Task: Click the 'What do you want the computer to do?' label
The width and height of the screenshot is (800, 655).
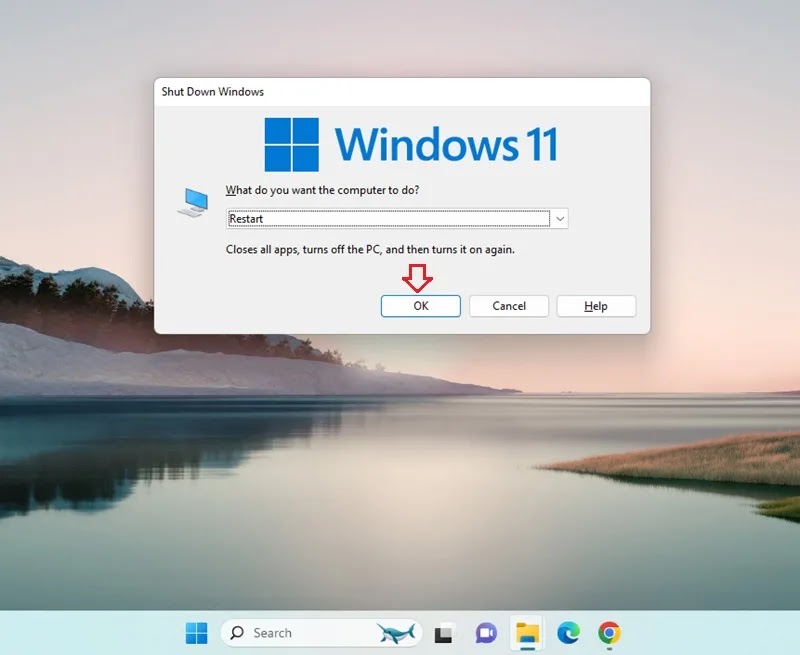Action: (322, 190)
